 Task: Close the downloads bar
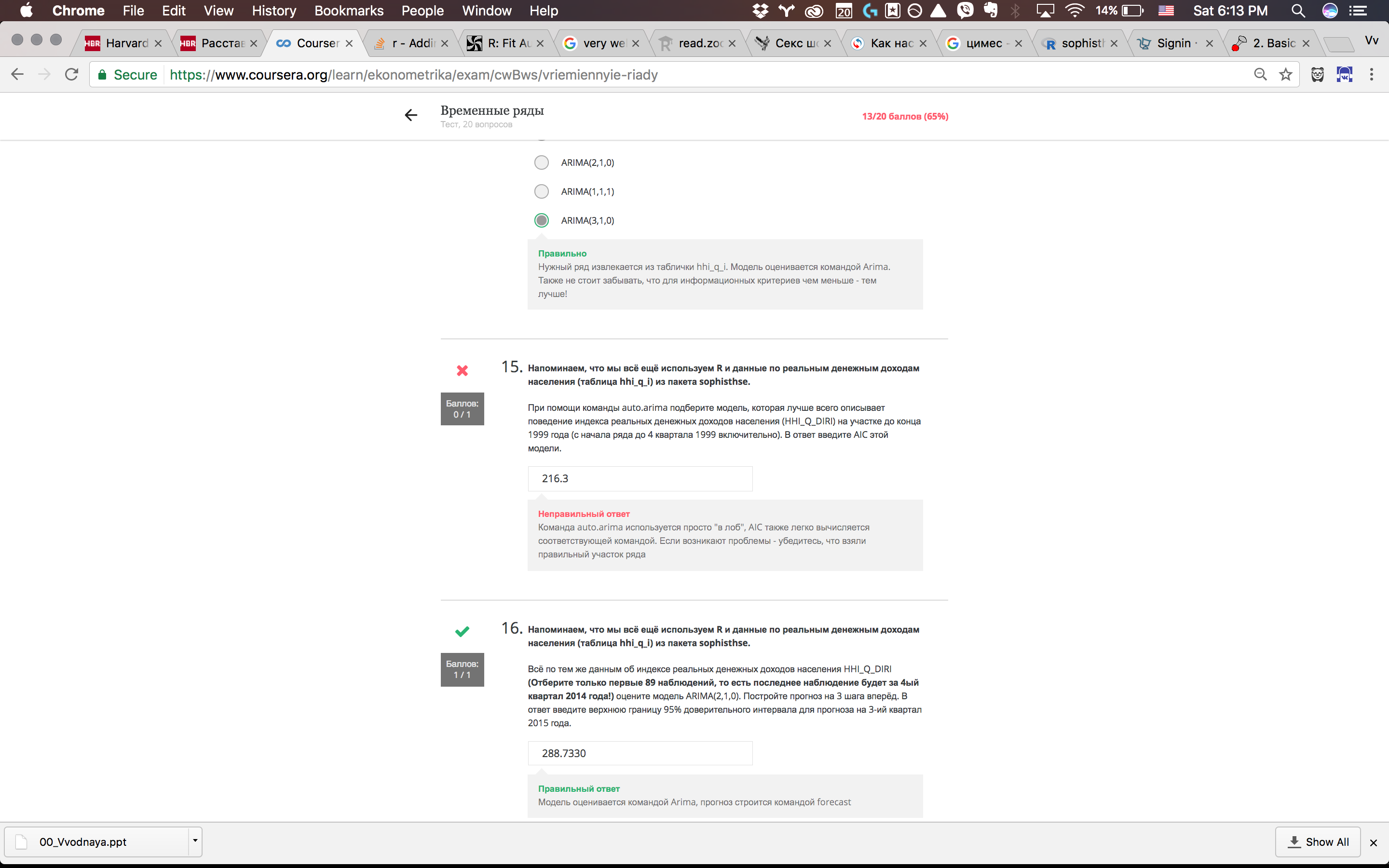pyautogui.click(x=1374, y=842)
